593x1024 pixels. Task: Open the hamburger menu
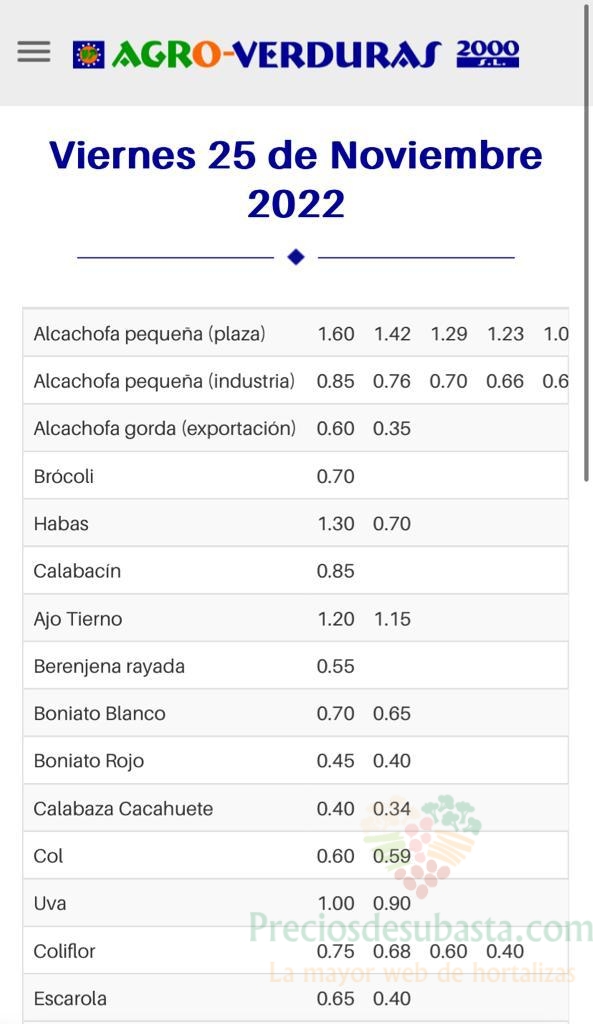(34, 52)
